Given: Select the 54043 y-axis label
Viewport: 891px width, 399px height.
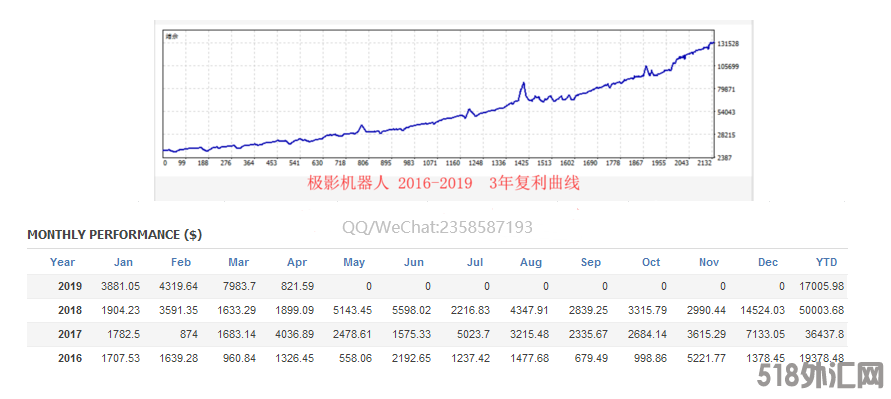Looking at the screenshot, I should pyautogui.click(x=726, y=111).
